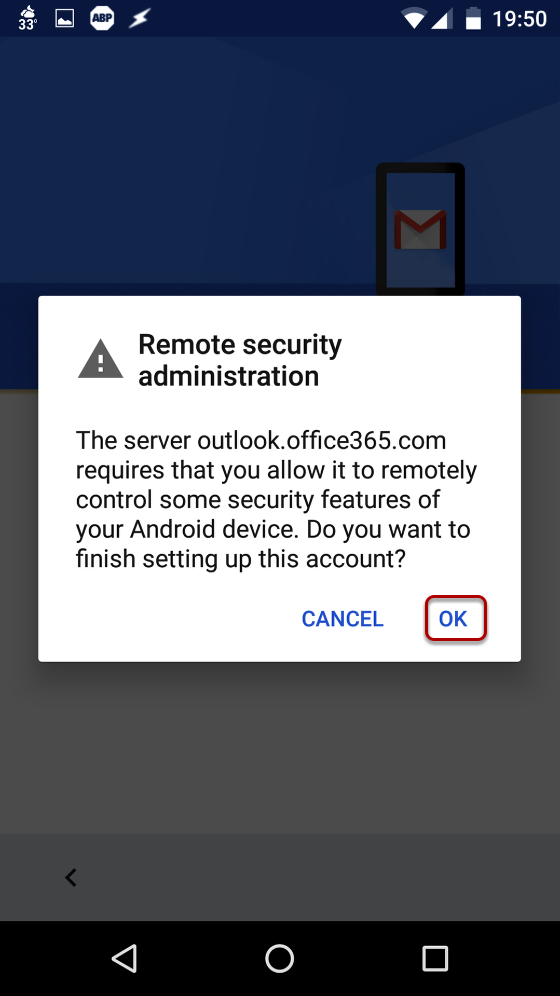Tap the outlook.office365.com server name text
This screenshot has width=560, height=996.
pyautogui.click(x=321, y=440)
